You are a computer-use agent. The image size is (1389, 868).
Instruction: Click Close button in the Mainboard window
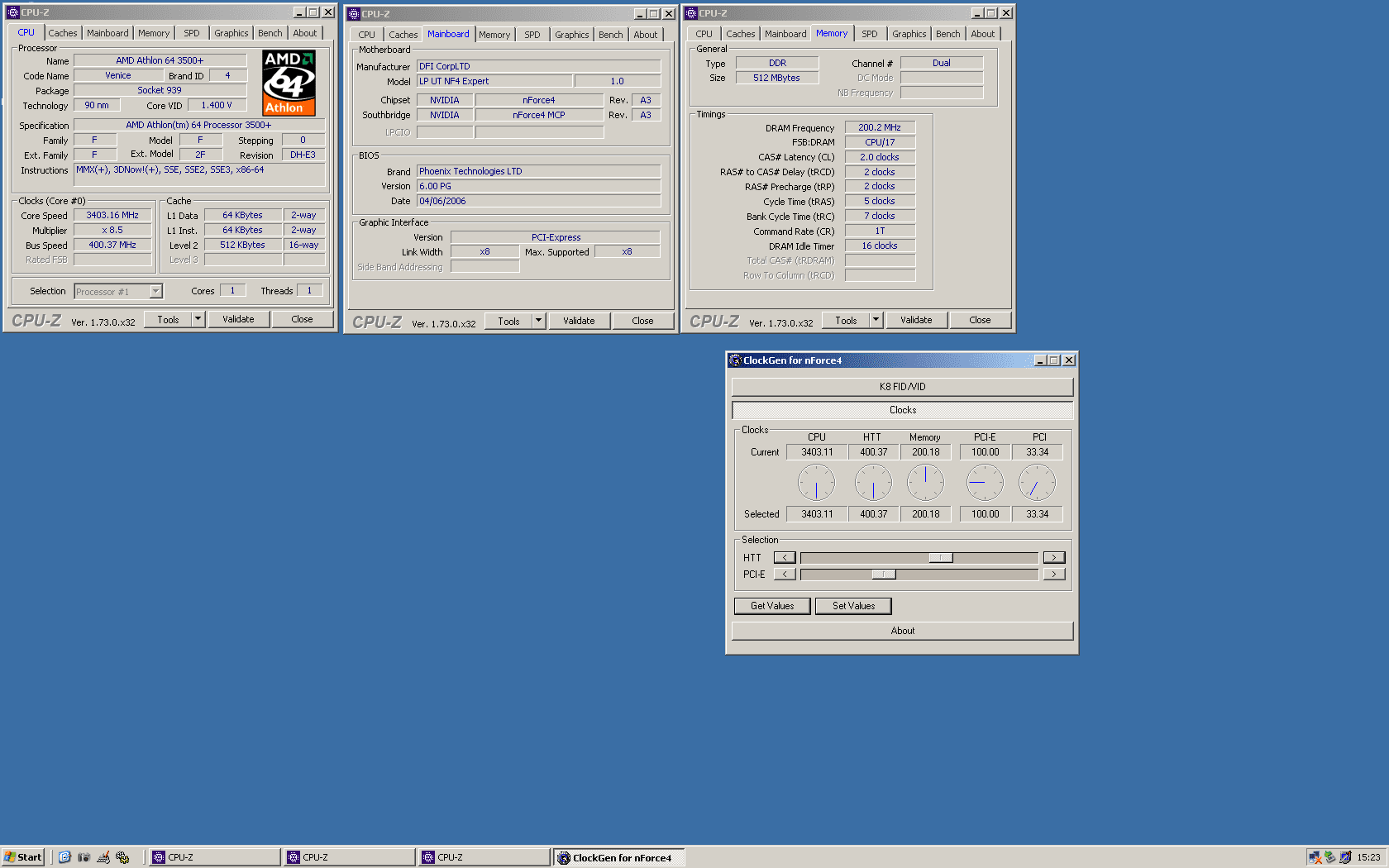[642, 321]
